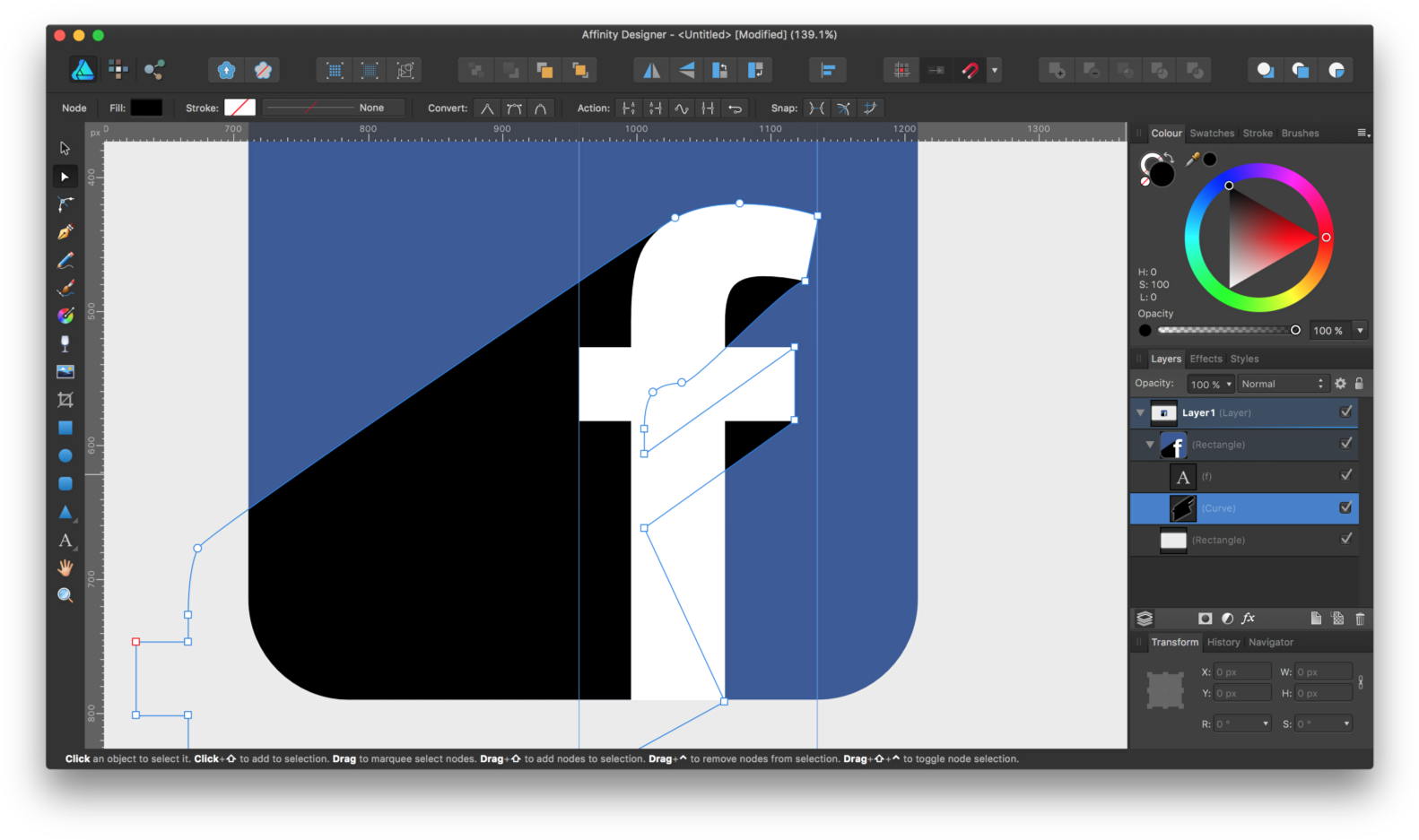Select the Place Image tool
1419x840 pixels.
65,371
